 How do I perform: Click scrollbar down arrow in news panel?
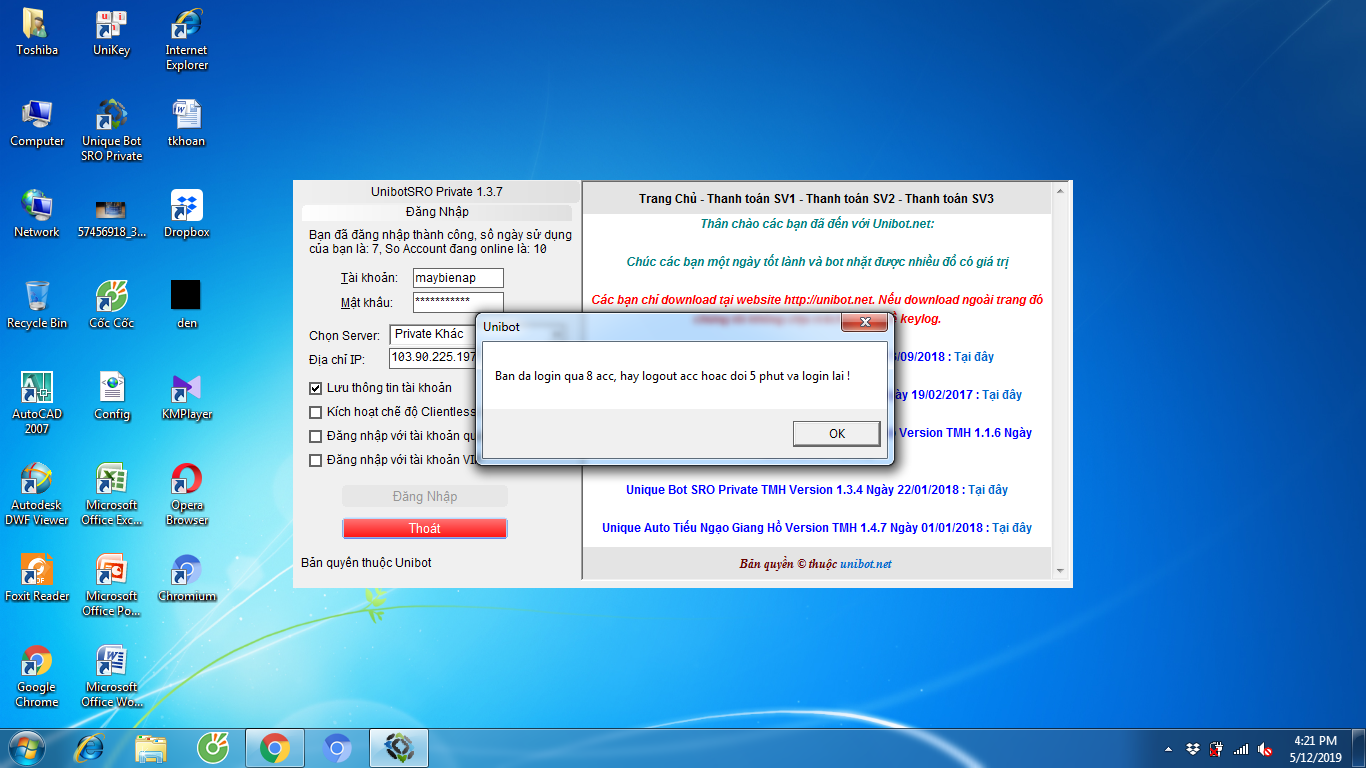(x=1060, y=571)
